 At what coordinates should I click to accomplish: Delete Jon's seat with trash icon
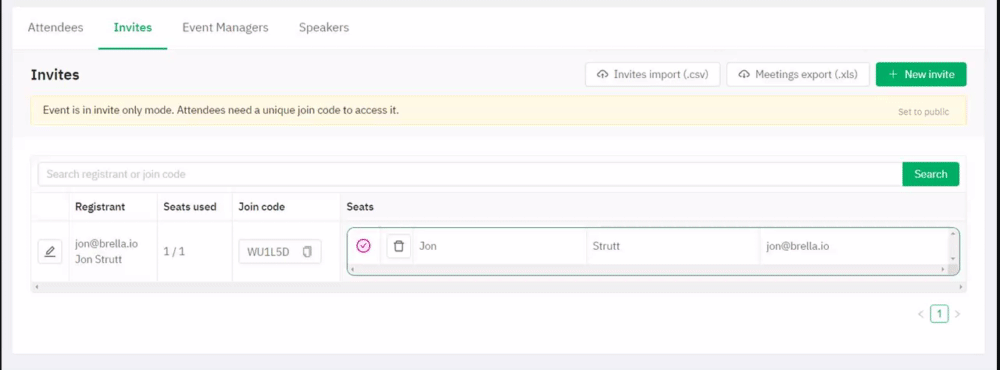click(399, 246)
